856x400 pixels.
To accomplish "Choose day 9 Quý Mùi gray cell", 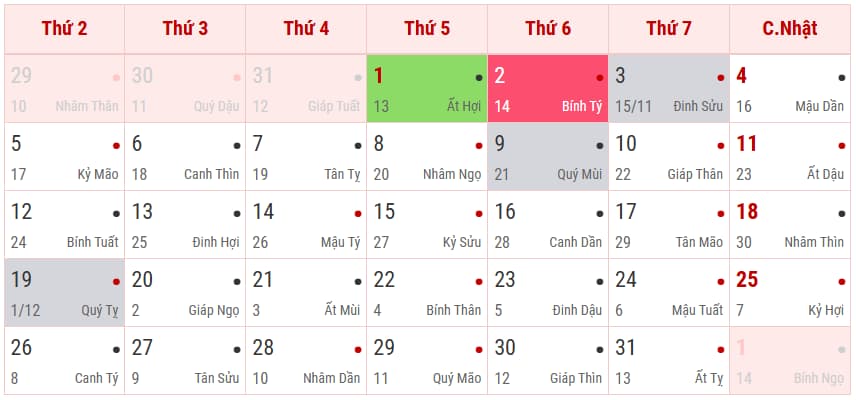I will 548,157.
